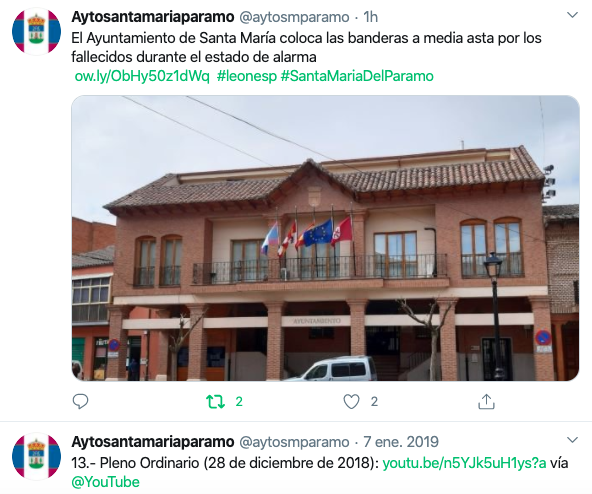Screen dimensions: 592x494
Task: Retweet the flags at half-mast post
Action: coord(216,401)
